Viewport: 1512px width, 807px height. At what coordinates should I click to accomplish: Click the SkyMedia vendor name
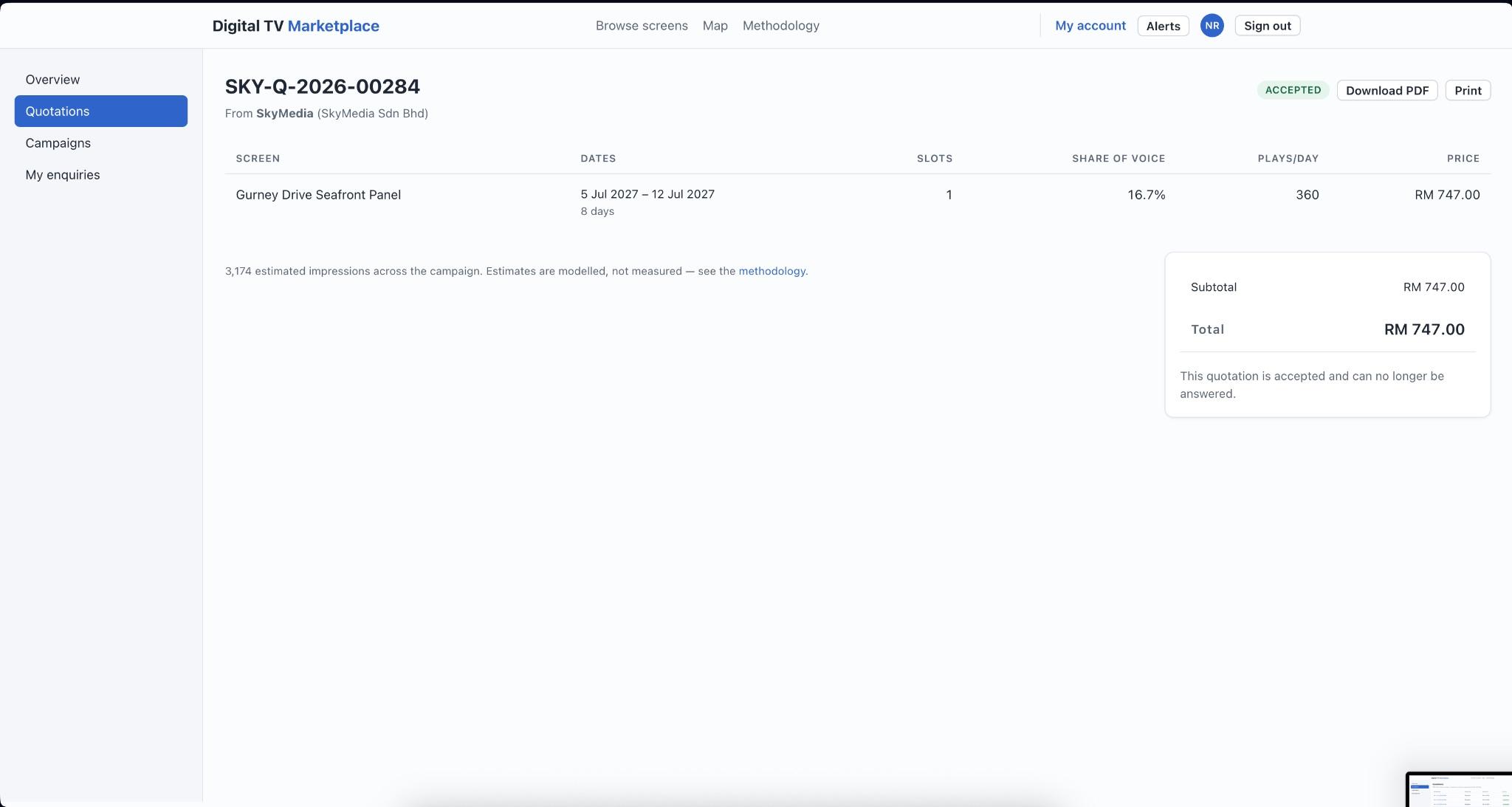coord(284,114)
